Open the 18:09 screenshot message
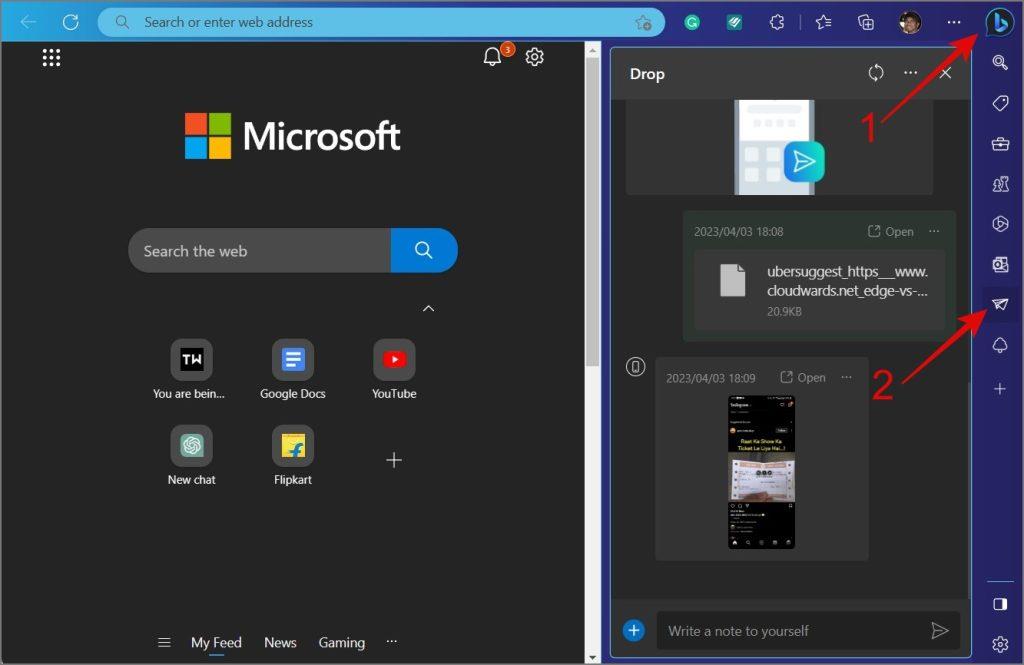The image size is (1024, 665). (803, 378)
